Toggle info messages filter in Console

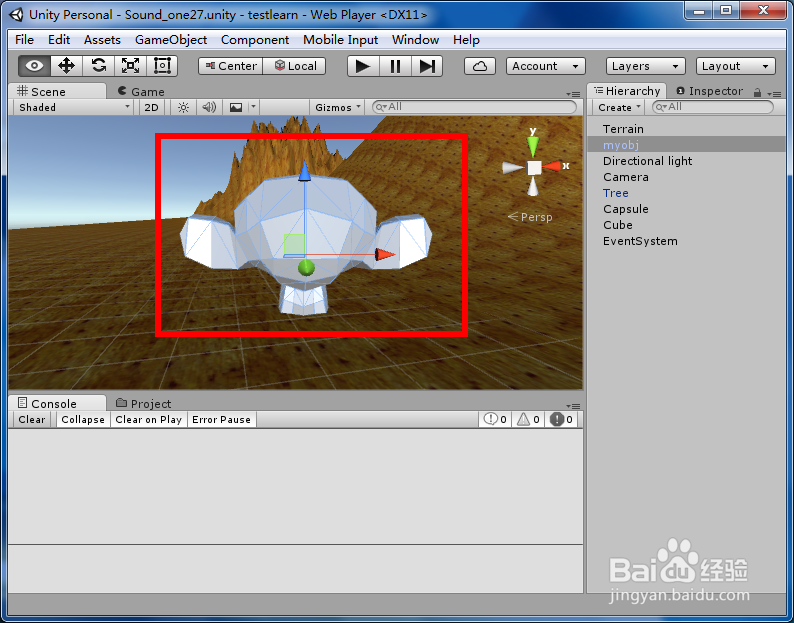495,419
